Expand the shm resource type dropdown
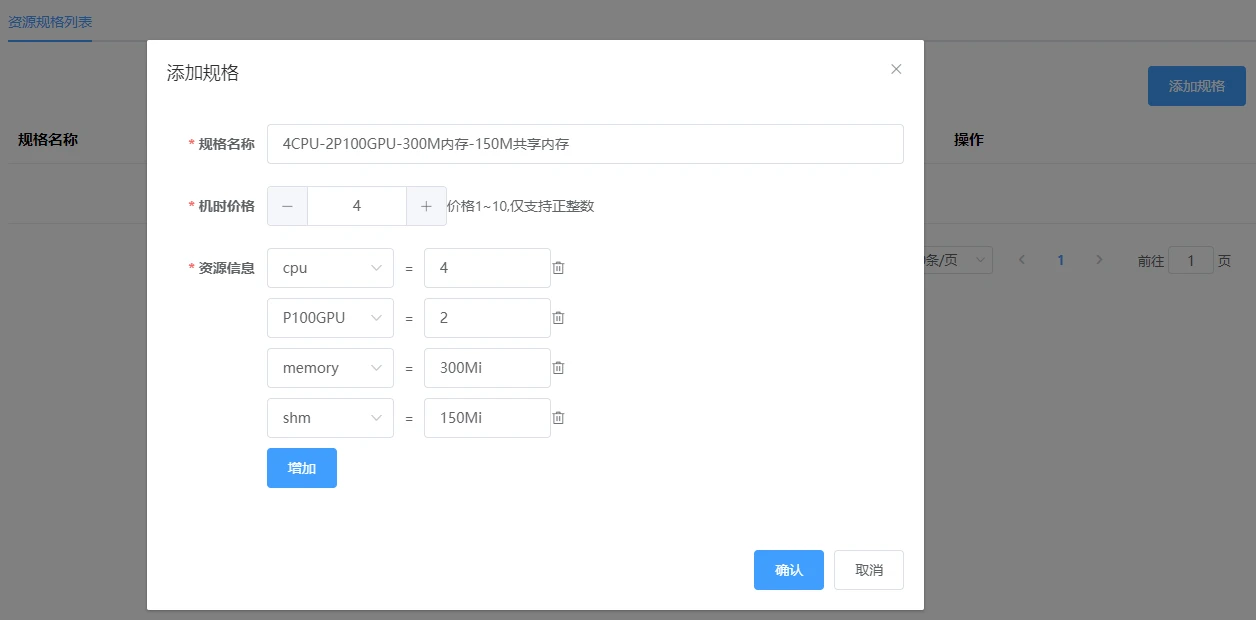The height and width of the screenshot is (620, 1256). pyautogui.click(x=330, y=418)
